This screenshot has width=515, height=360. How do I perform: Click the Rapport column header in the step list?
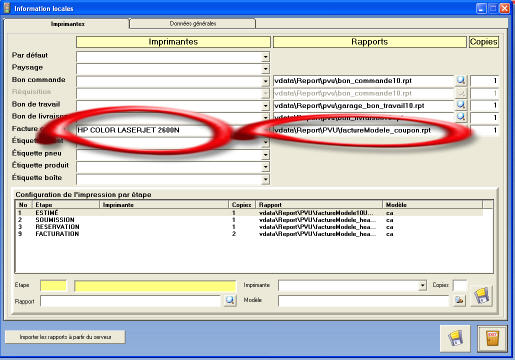click(x=319, y=205)
